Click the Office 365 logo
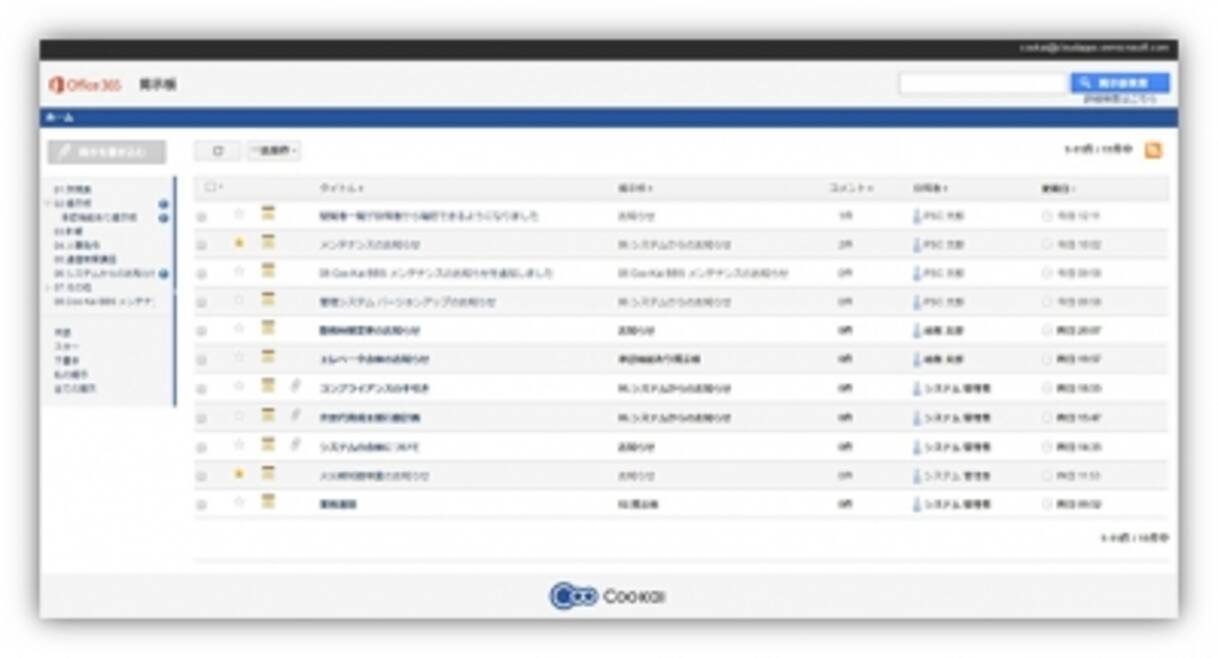Viewport: 1218px width, 658px height. tap(85, 85)
